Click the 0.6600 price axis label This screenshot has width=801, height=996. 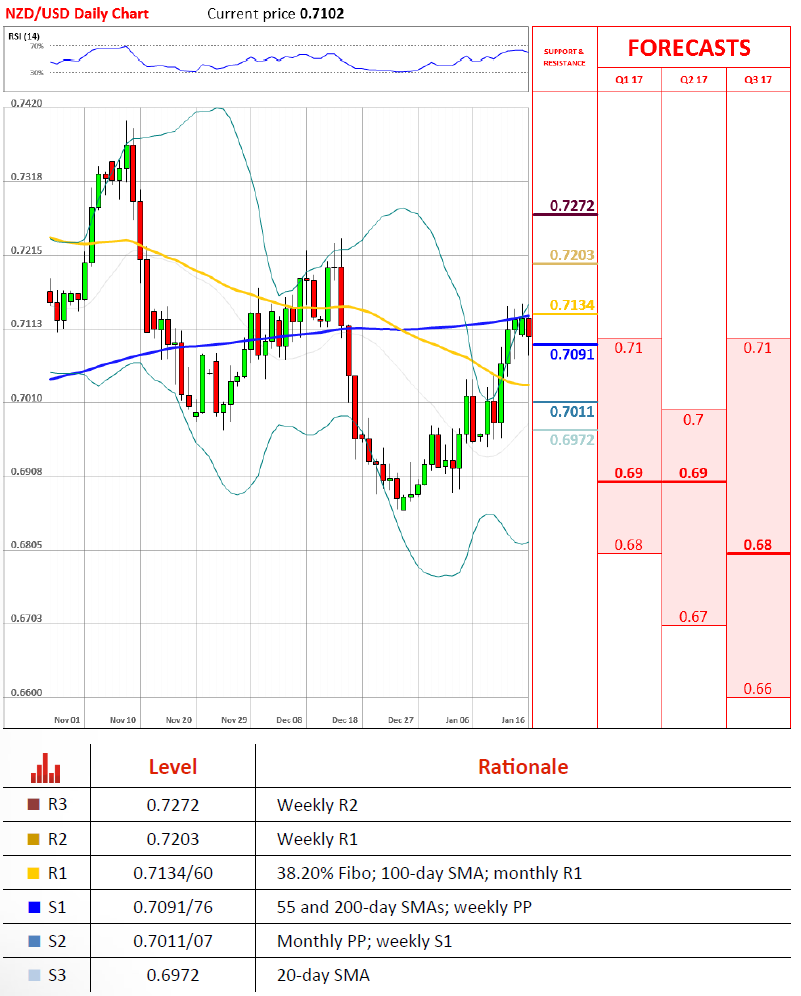(27, 692)
